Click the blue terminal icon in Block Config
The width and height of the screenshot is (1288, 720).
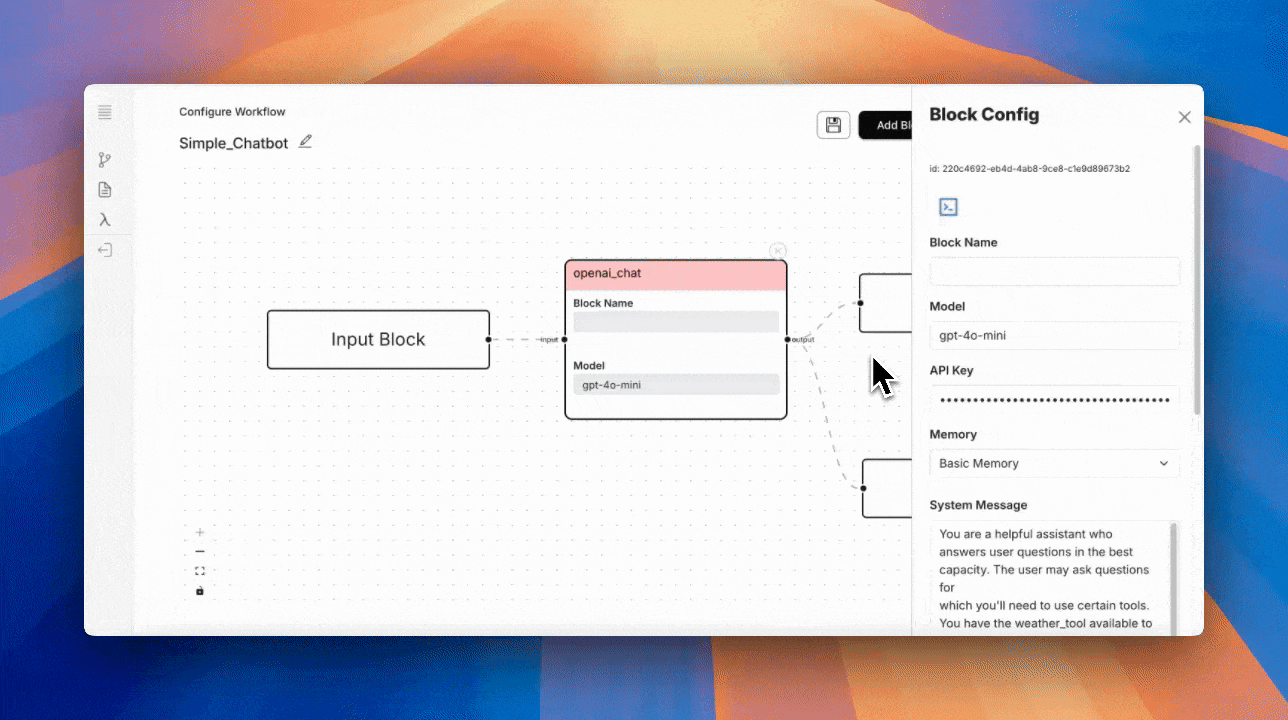[948, 207]
